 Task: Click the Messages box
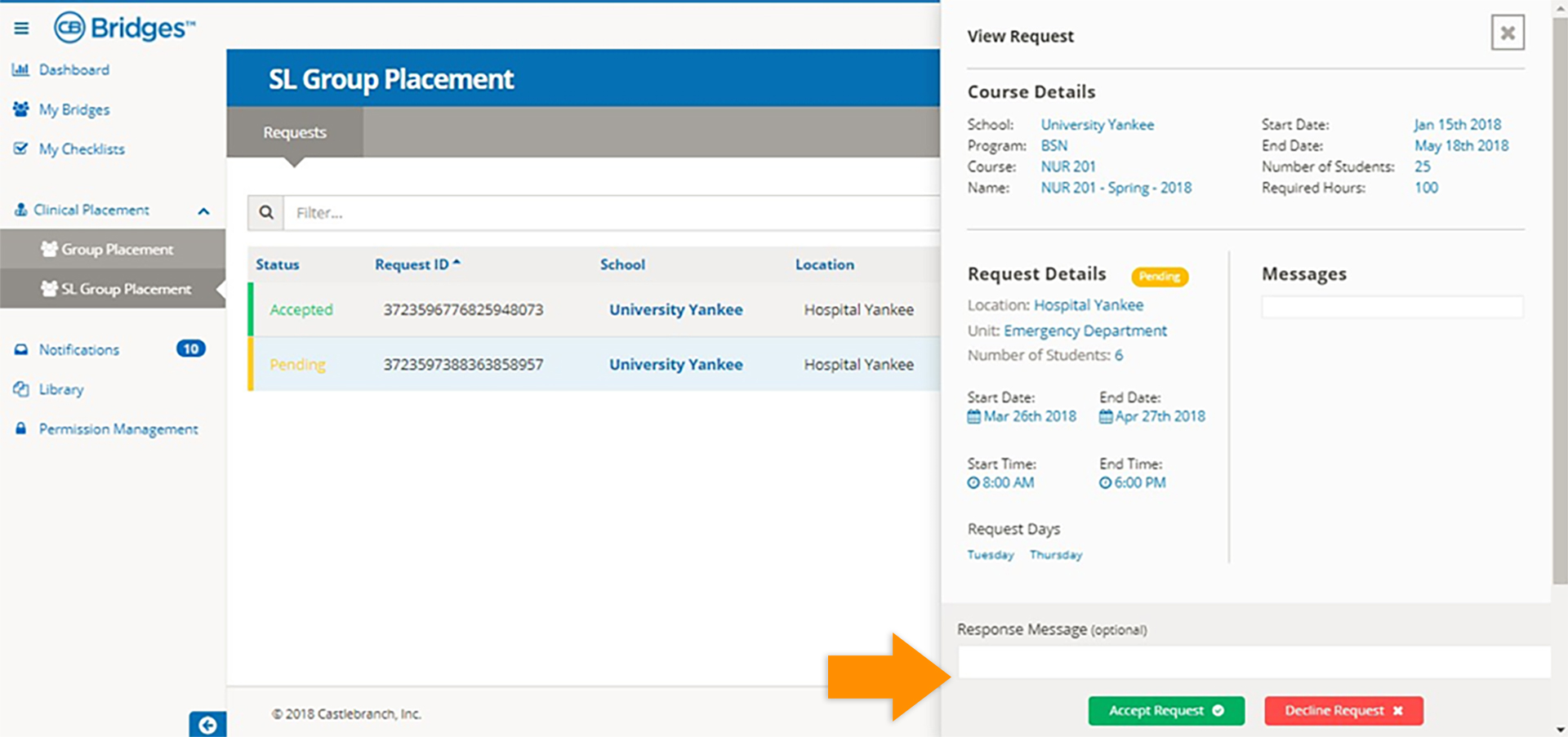point(1392,307)
